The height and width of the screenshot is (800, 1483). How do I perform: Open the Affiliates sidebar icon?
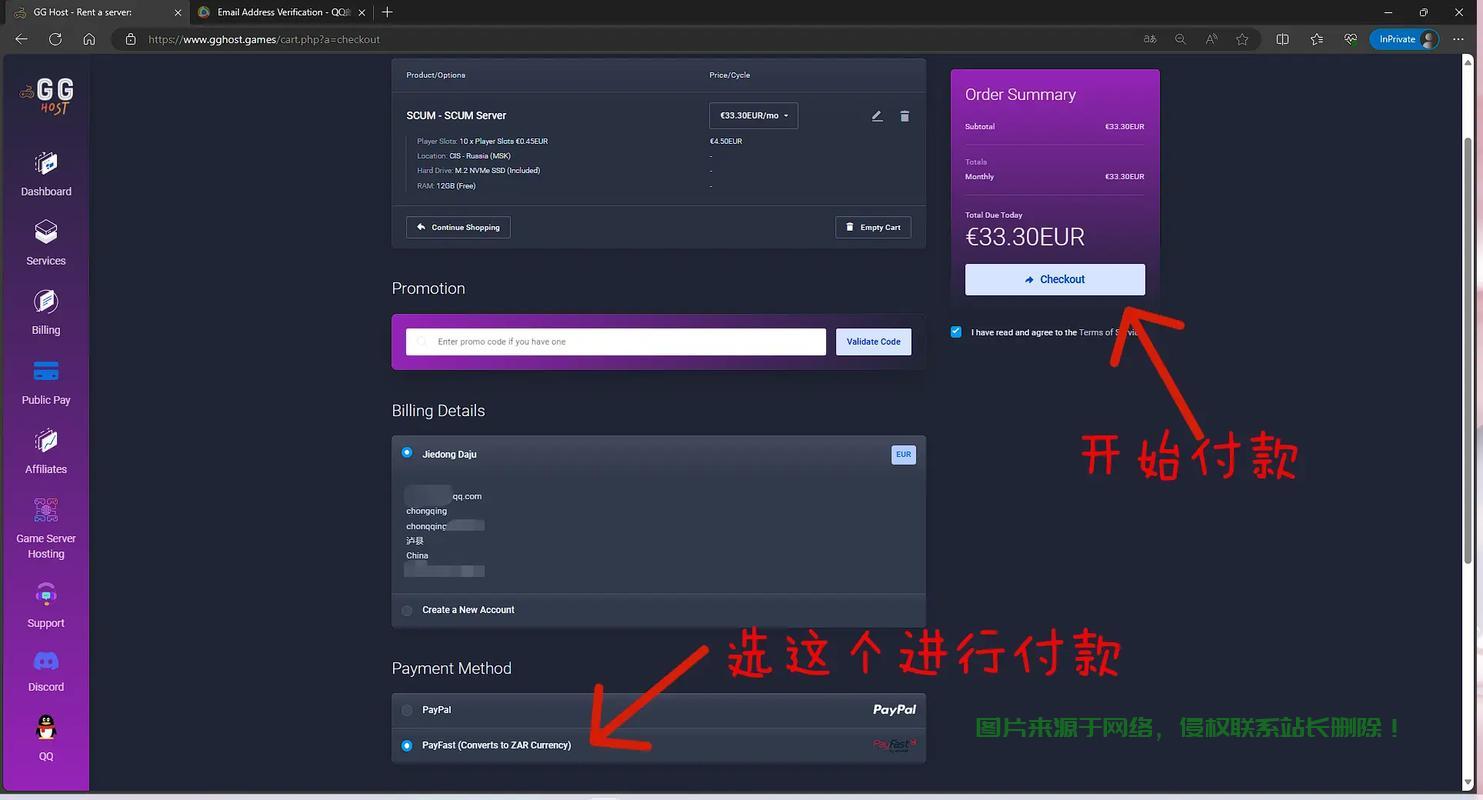pyautogui.click(x=46, y=440)
